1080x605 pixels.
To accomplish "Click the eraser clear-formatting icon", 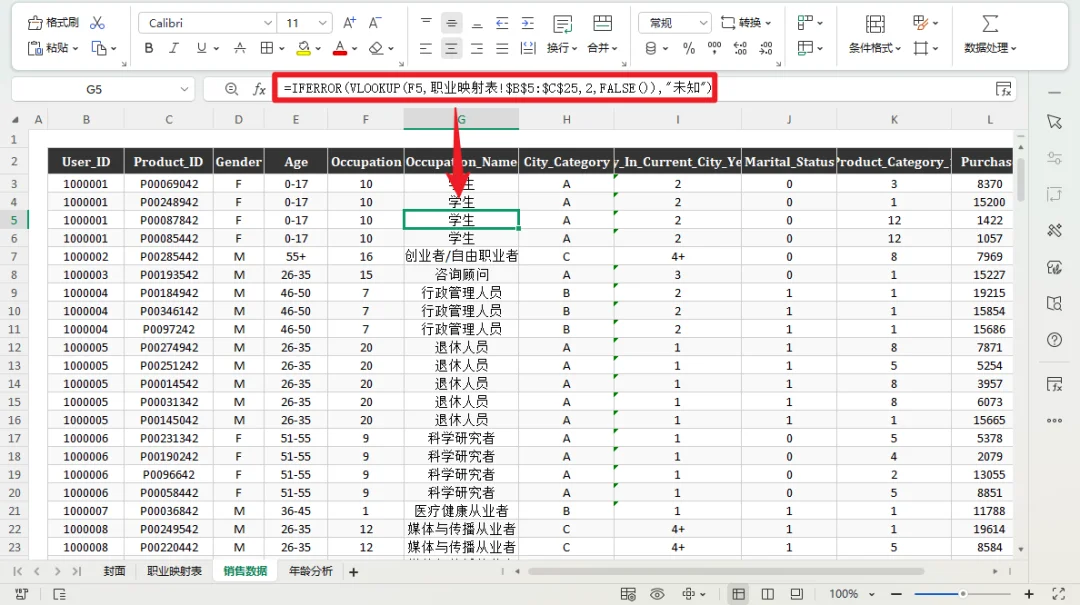I will click(376, 48).
